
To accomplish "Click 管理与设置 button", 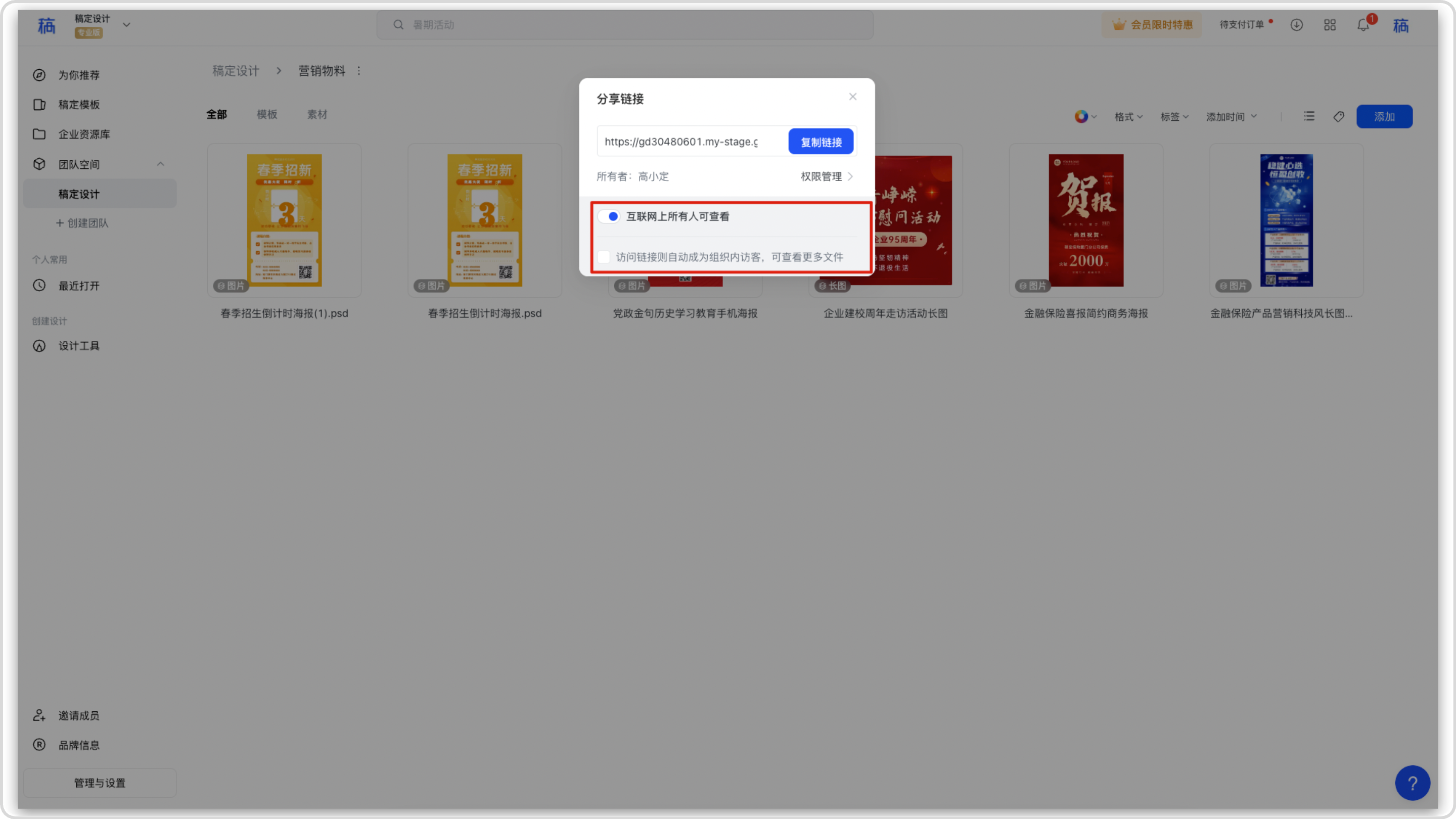I will [100, 783].
